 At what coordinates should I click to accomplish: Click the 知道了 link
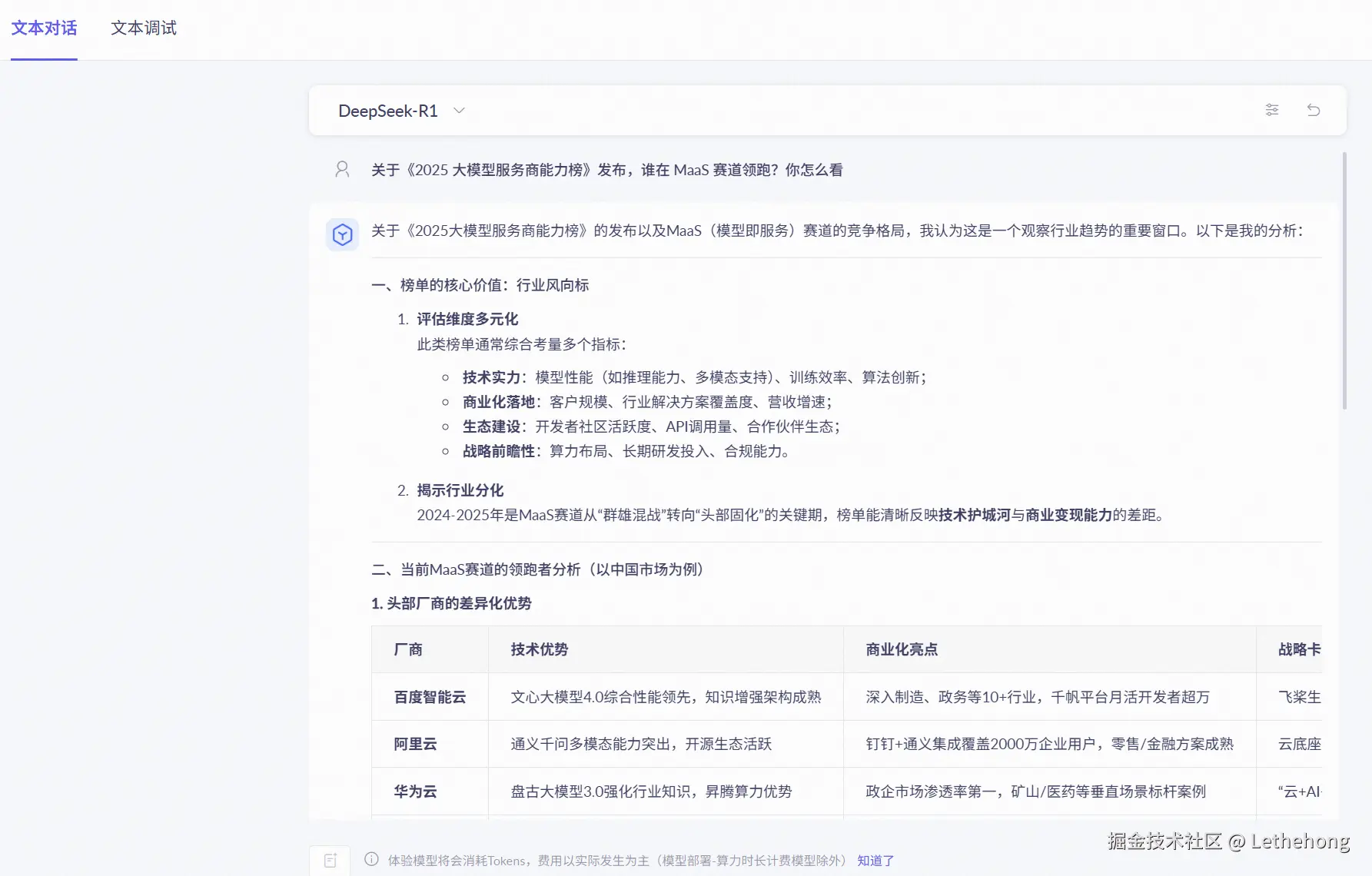point(875,861)
